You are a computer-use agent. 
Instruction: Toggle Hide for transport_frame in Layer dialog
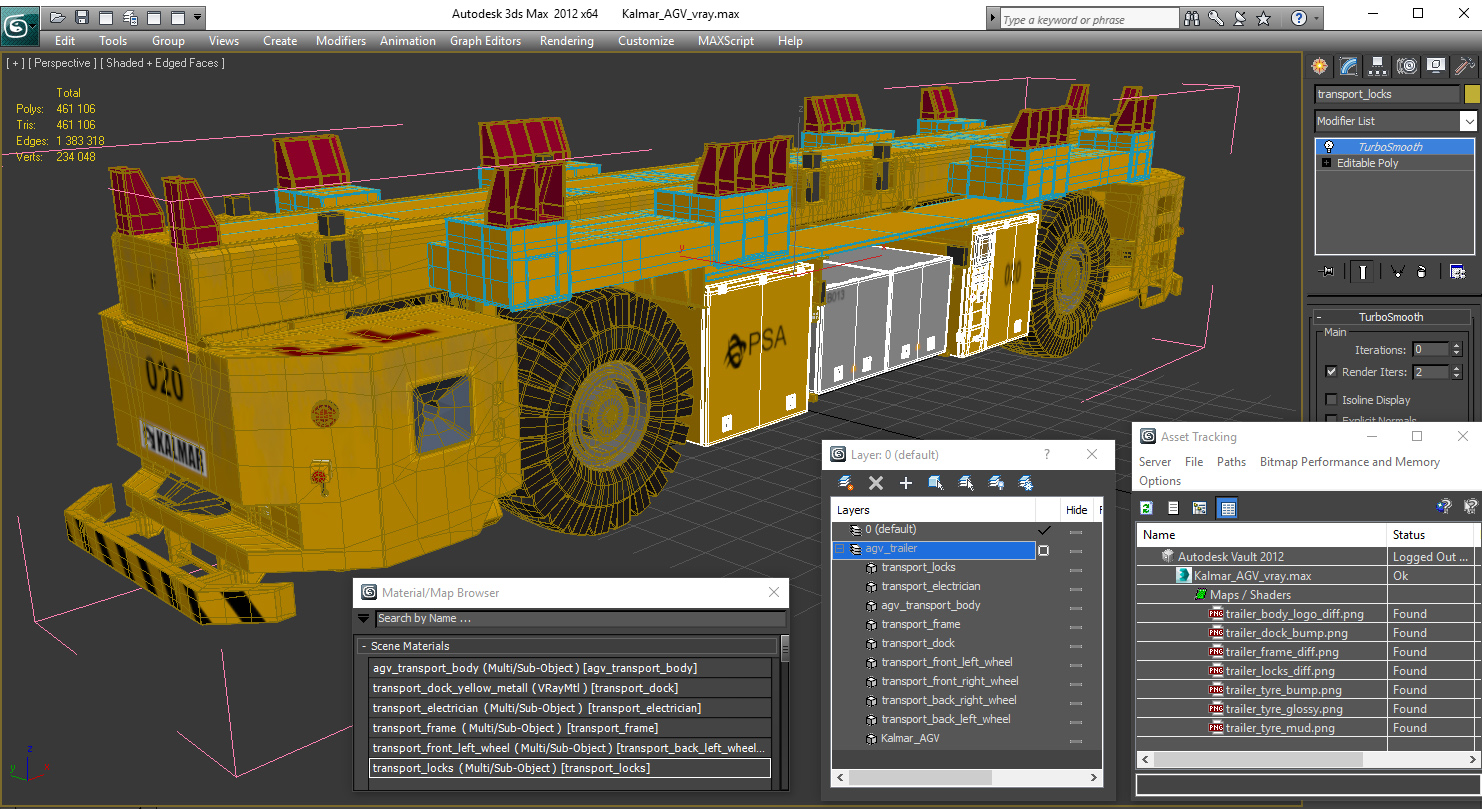pos(1076,625)
